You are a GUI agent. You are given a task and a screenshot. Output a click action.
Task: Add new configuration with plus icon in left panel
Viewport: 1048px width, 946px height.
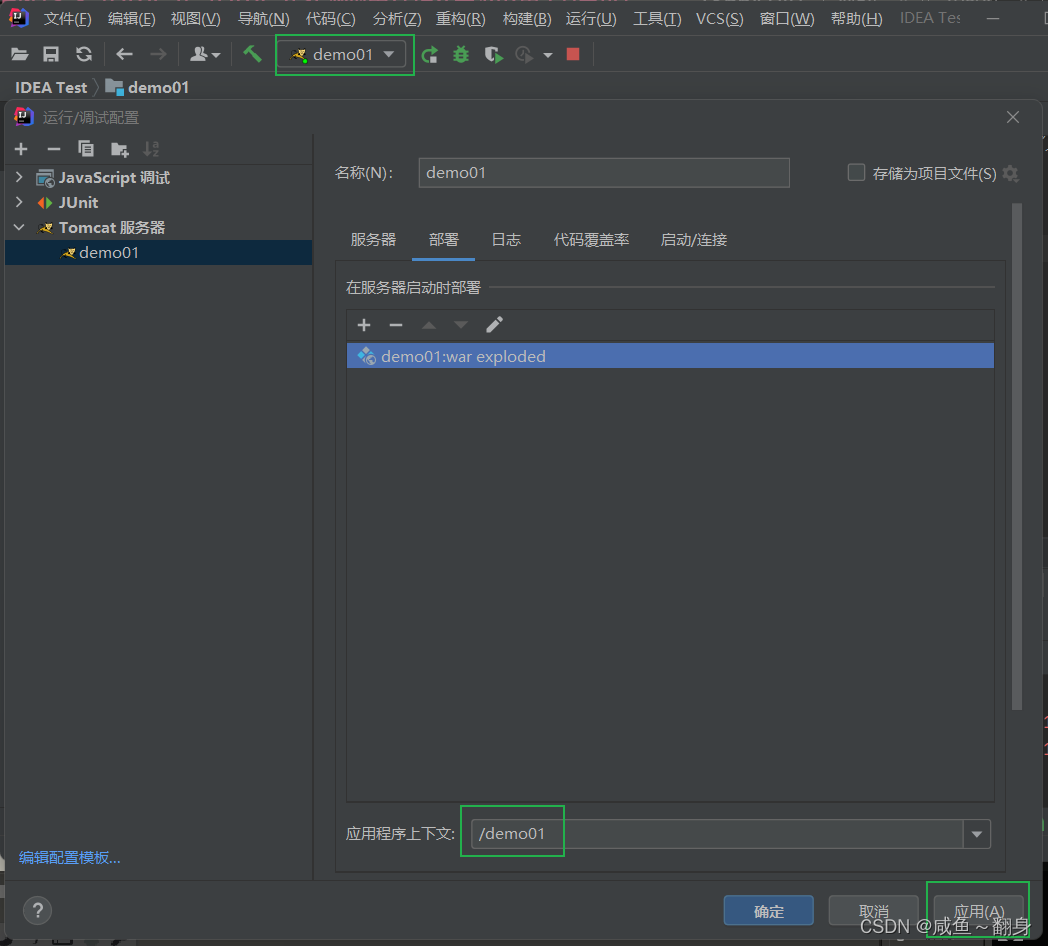coord(21,149)
